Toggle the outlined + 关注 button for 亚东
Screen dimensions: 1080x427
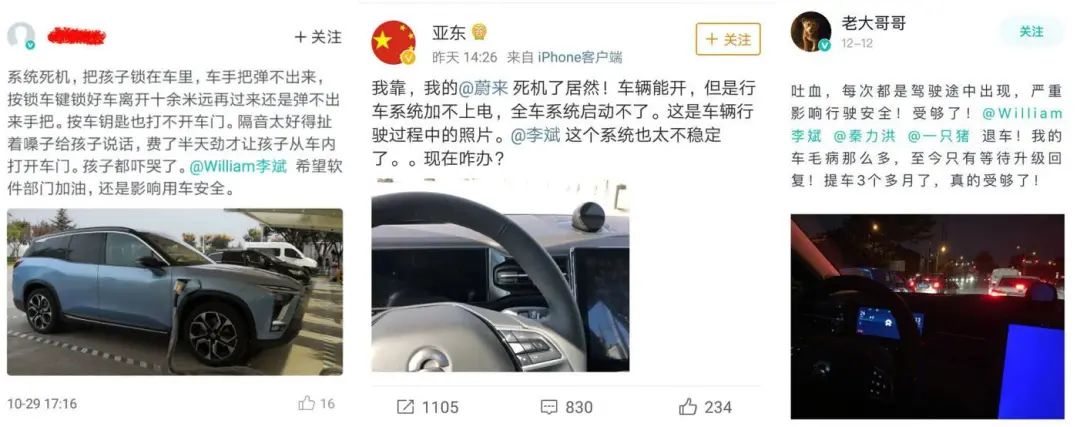728,39
